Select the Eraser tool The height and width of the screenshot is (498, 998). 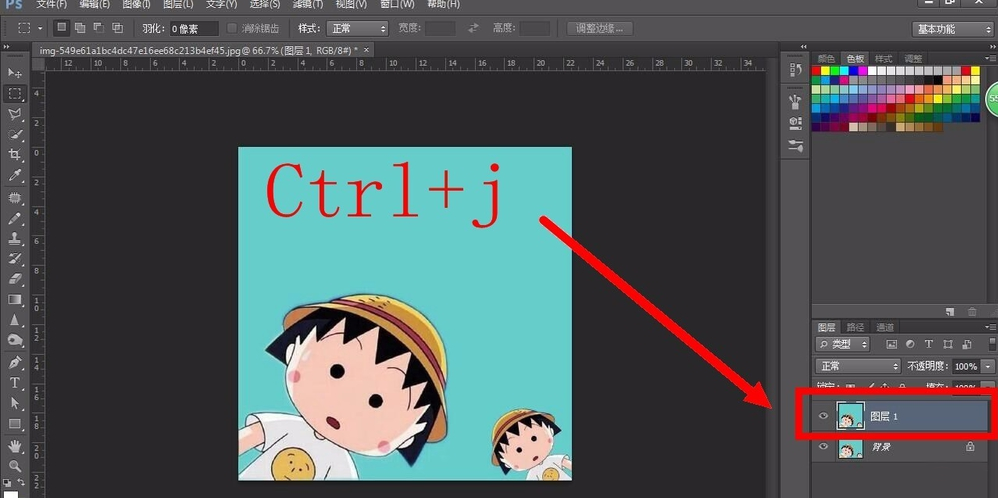15,278
